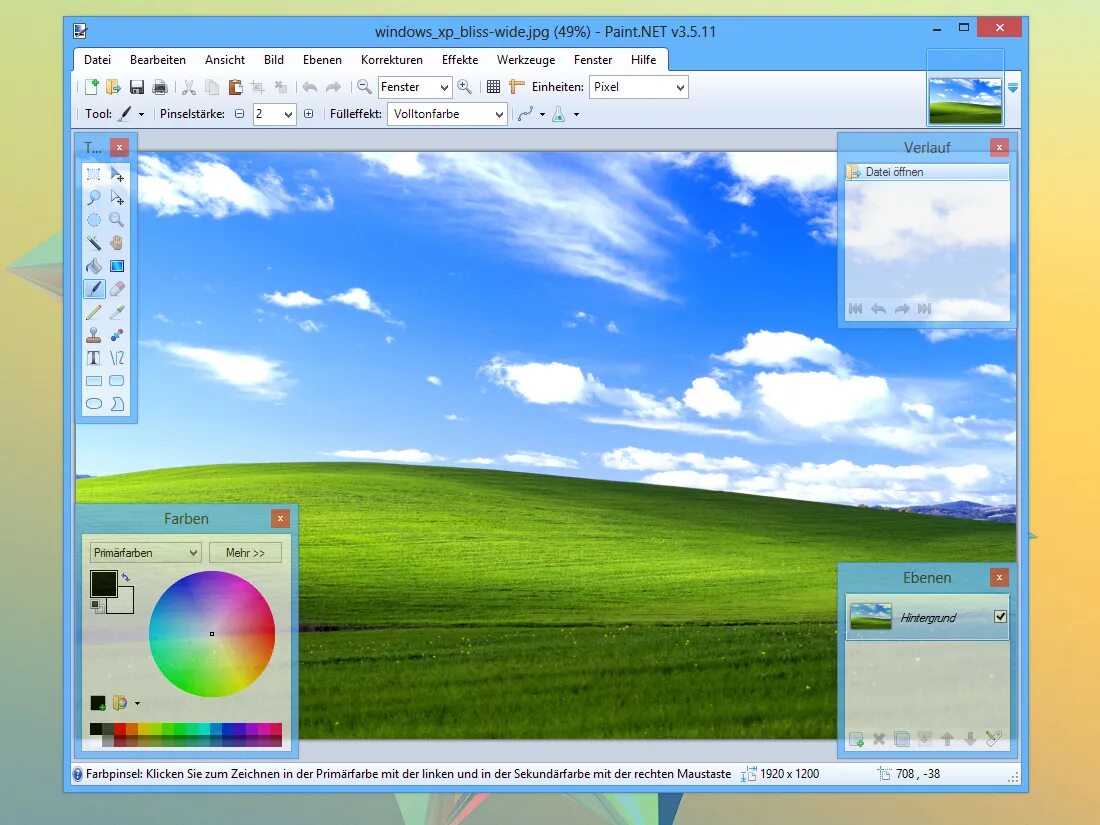Open the Ebenen menu
Image resolution: width=1100 pixels, height=825 pixels.
click(x=322, y=60)
